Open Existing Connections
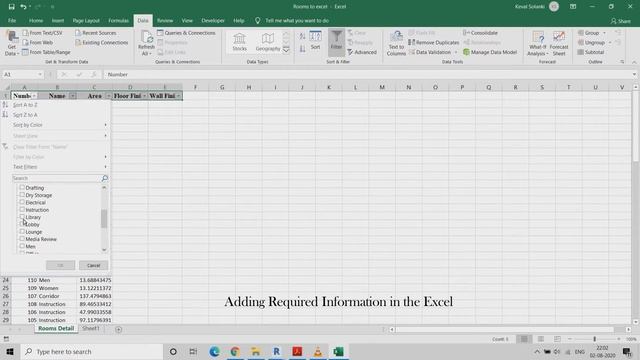The width and height of the screenshot is (640, 360). (102, 42)
